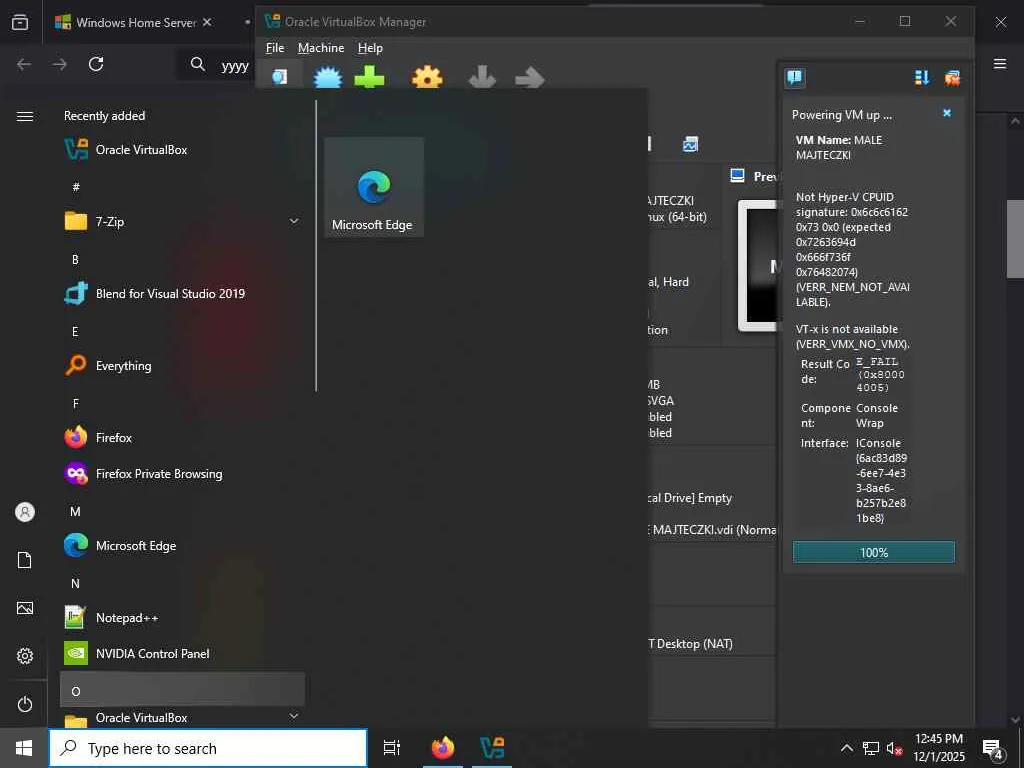Screen dimensions: 1024x768
Task: Open the browser hamburger application menu
Action: pyautogui.click(x=1000, y=63)
